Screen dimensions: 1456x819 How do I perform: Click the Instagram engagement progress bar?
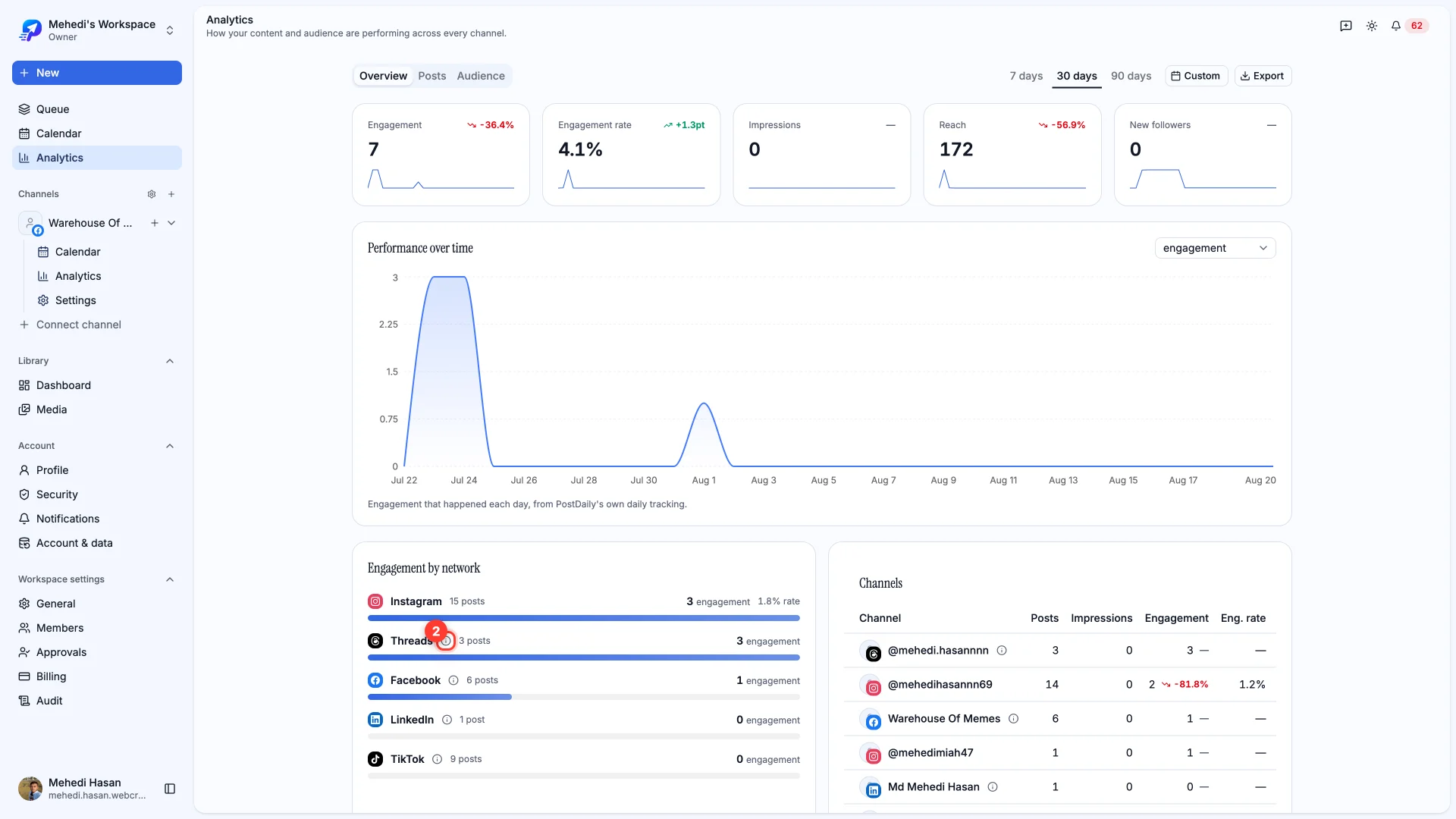tap(583, 618)
